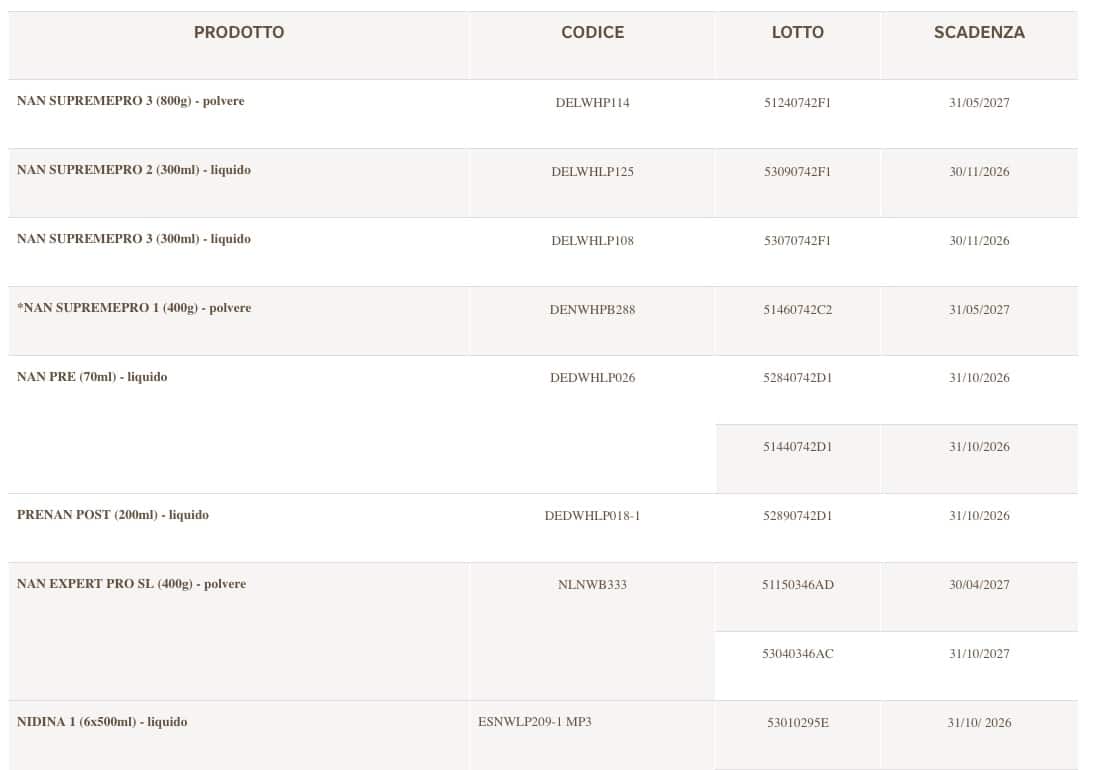Click the LOTTO column header
Viewport: 1094px width, 770px height.
pos(797,32)
